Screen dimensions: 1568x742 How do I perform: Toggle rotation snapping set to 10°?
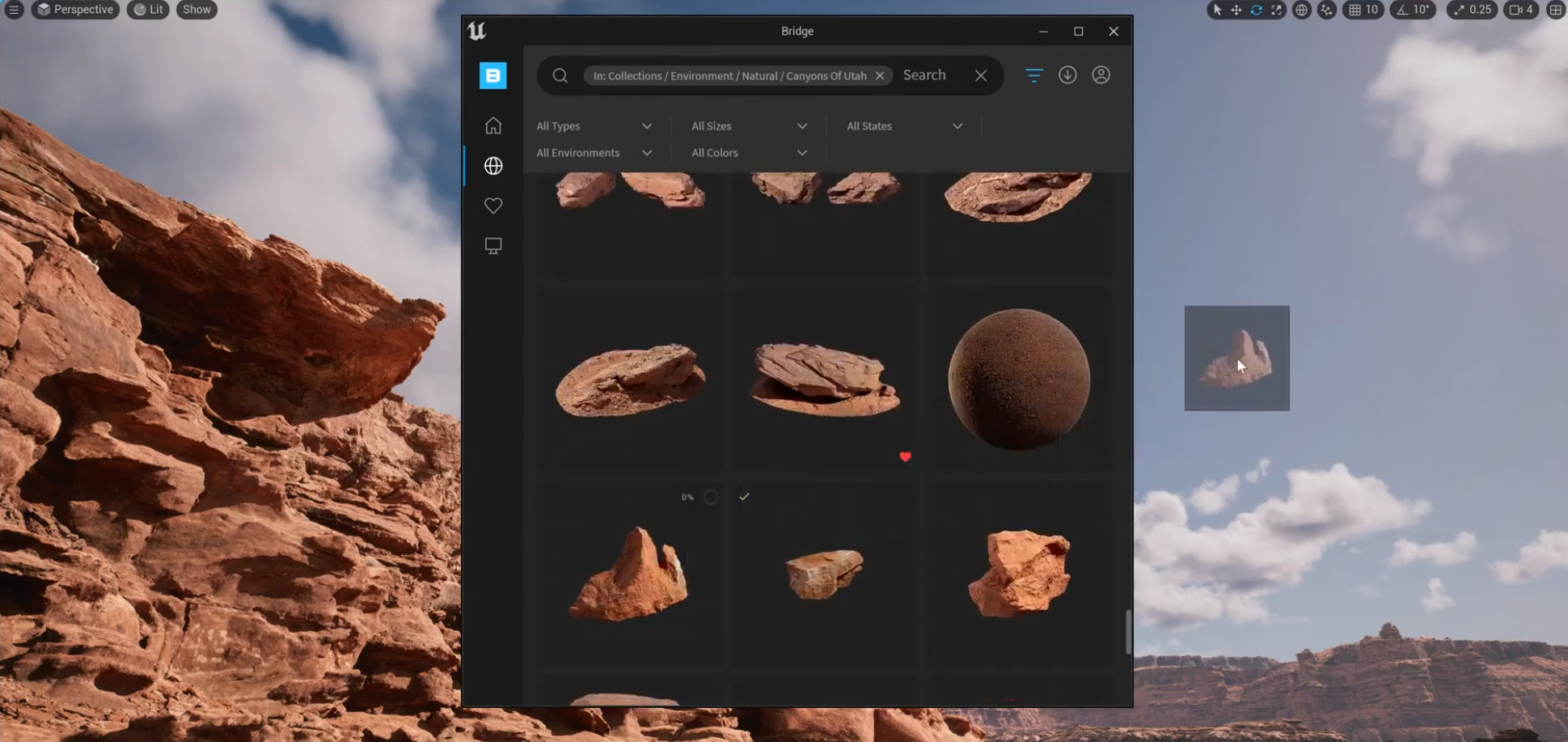click(x=1414, y=10)
